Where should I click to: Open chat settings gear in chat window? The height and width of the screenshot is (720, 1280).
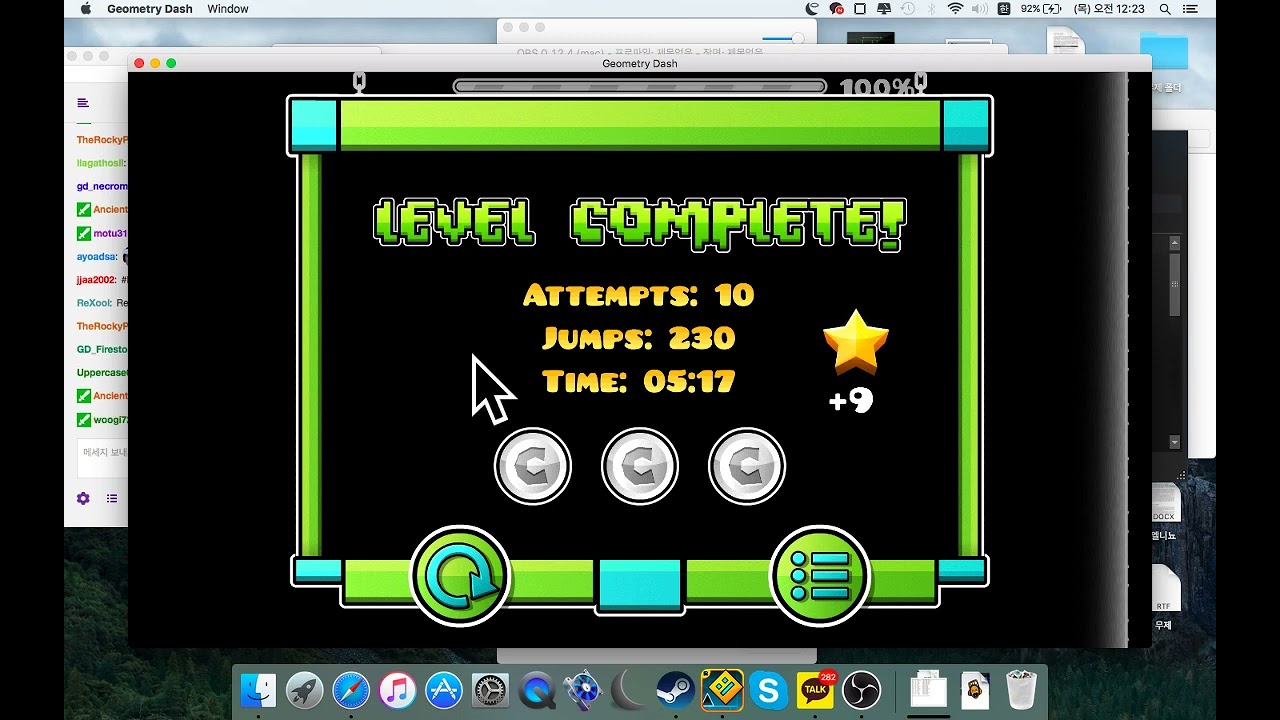pyautogui.click(x=83, y=498)
